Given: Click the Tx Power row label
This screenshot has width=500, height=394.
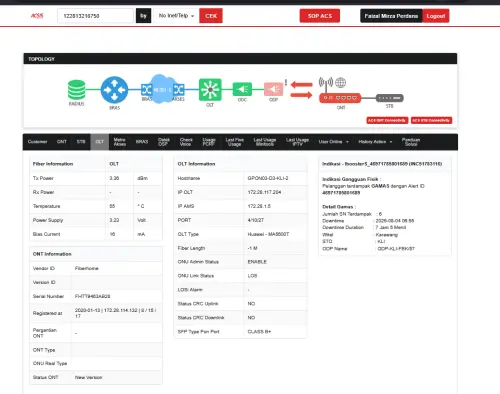Looking at the screenshot, I should [x=43, y=178].
